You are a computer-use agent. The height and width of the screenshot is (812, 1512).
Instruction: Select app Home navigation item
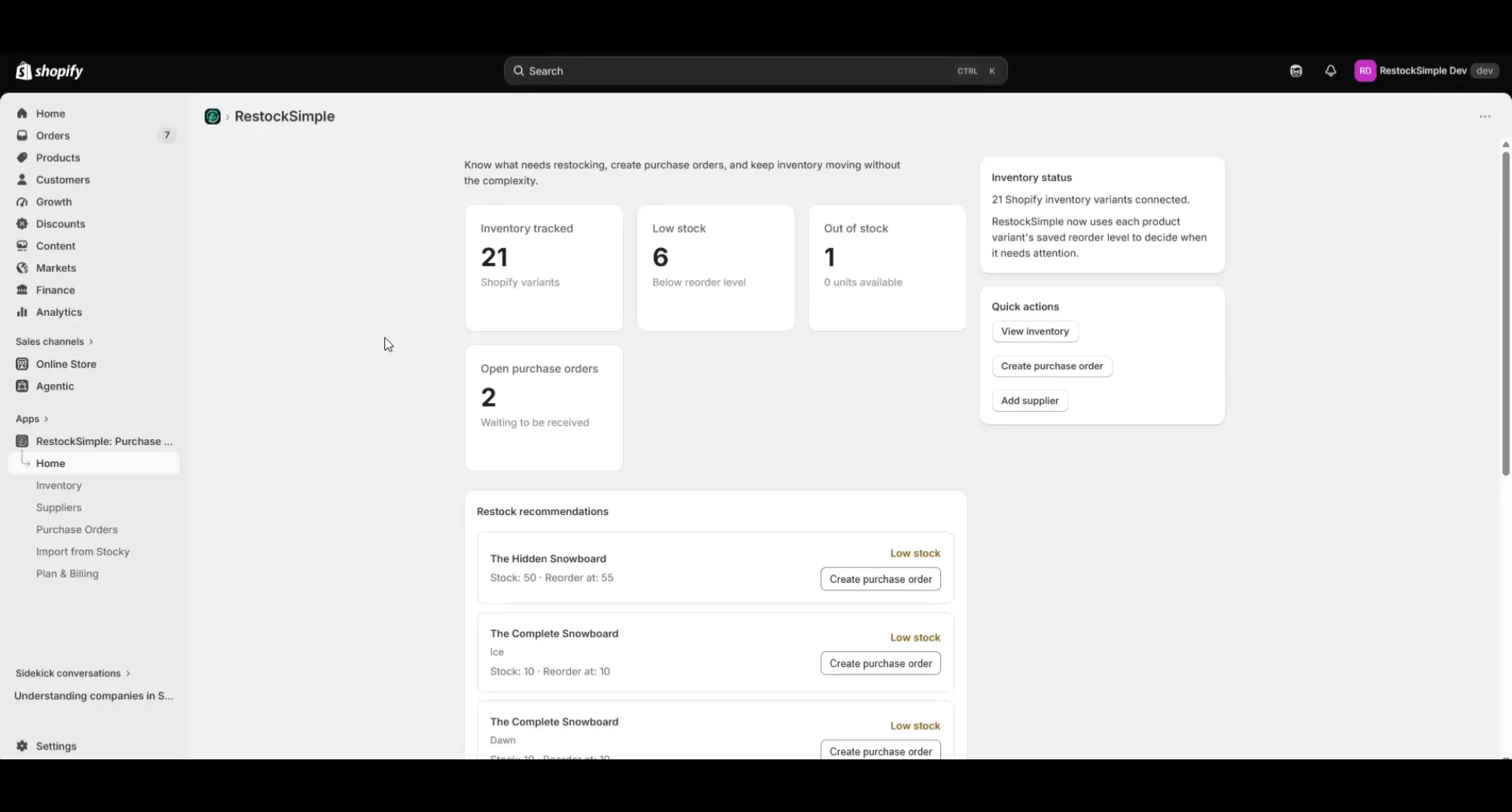point(94,463)
